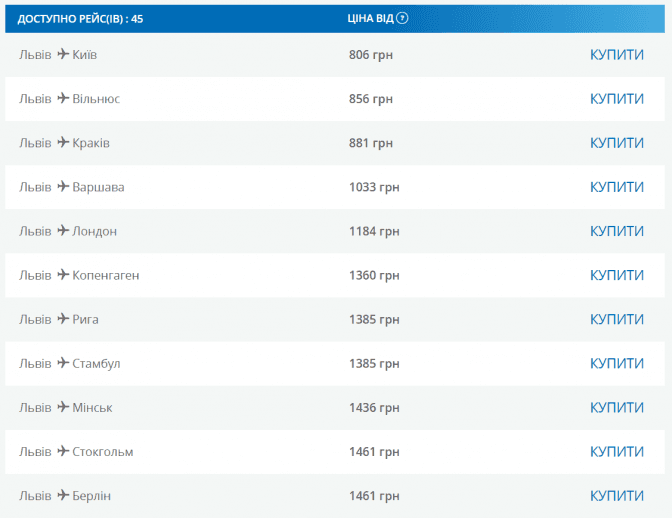Screen dimensions: 672x518
Task: Buy the Львів to Вільнюс ticket
Action: pos(616,99)
